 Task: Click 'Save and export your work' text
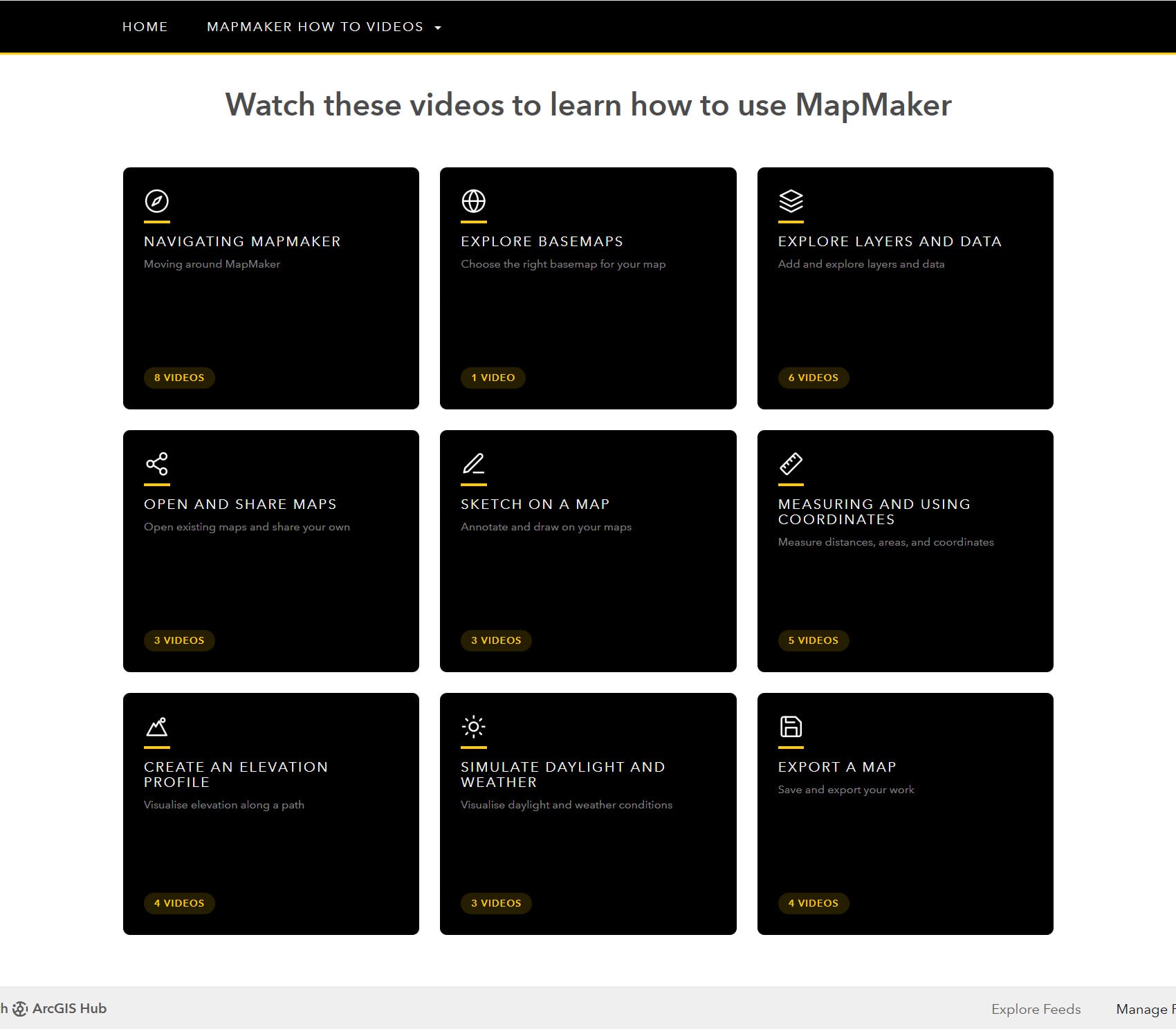coord(846,790)
